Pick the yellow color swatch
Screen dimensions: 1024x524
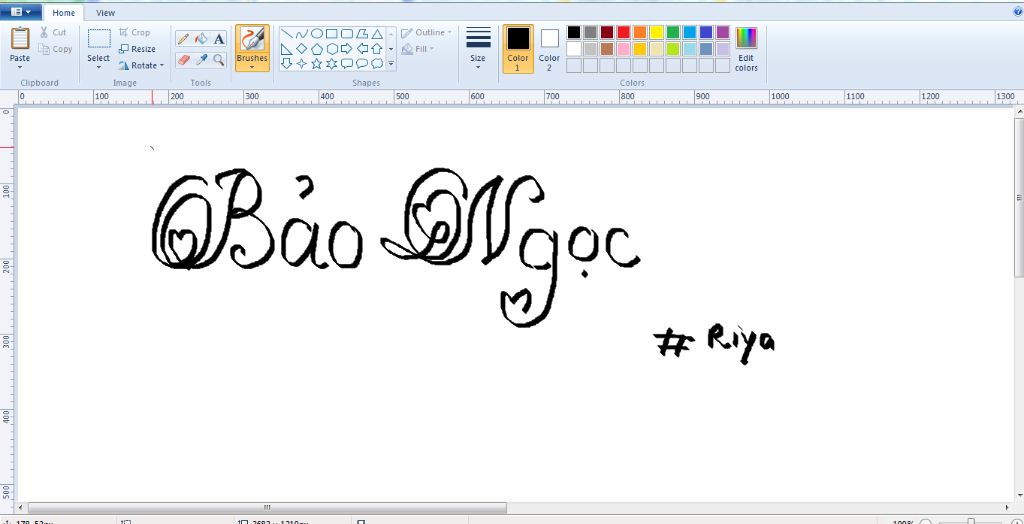pos(656,32)
